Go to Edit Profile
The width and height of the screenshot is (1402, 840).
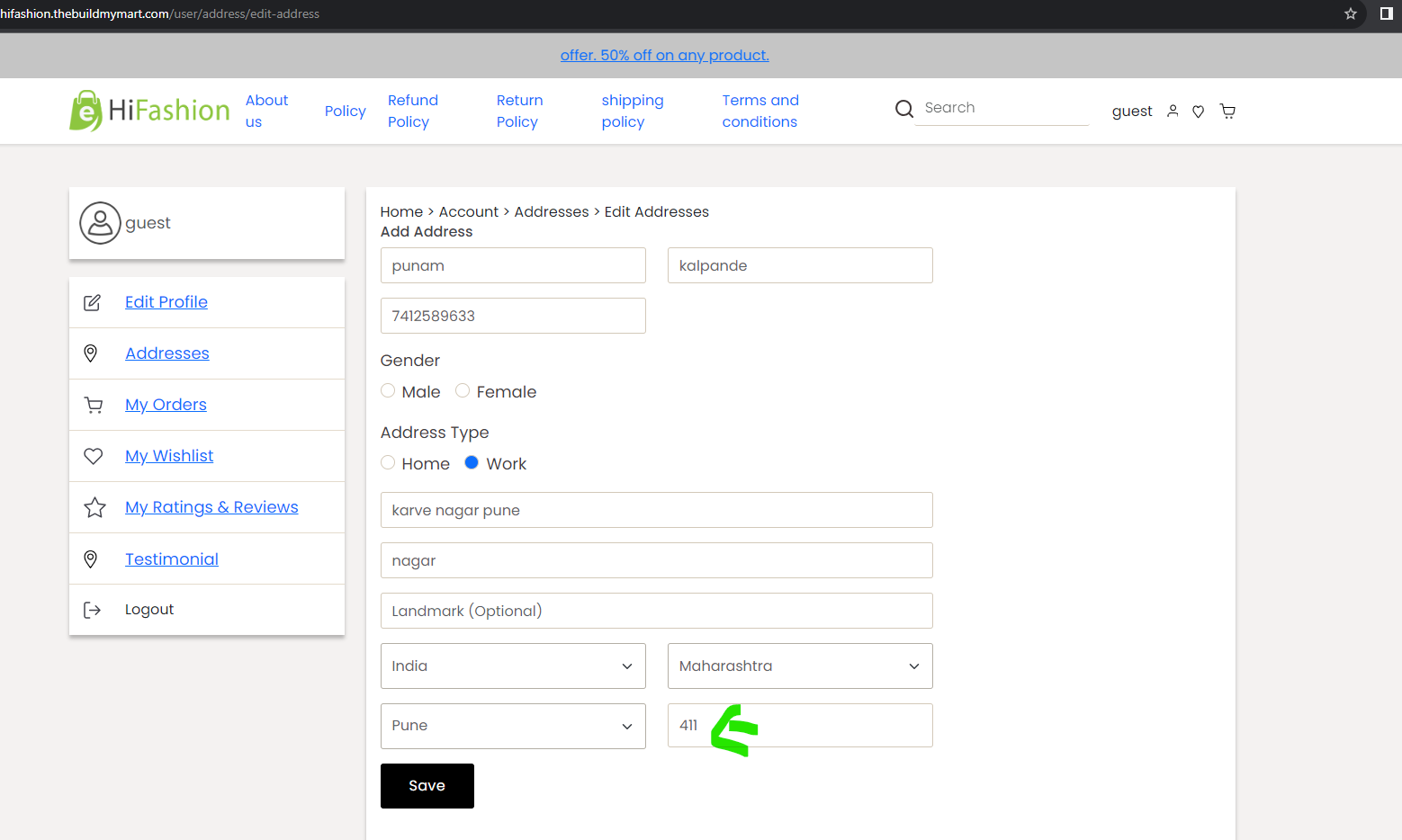click(x=166, y=302)
